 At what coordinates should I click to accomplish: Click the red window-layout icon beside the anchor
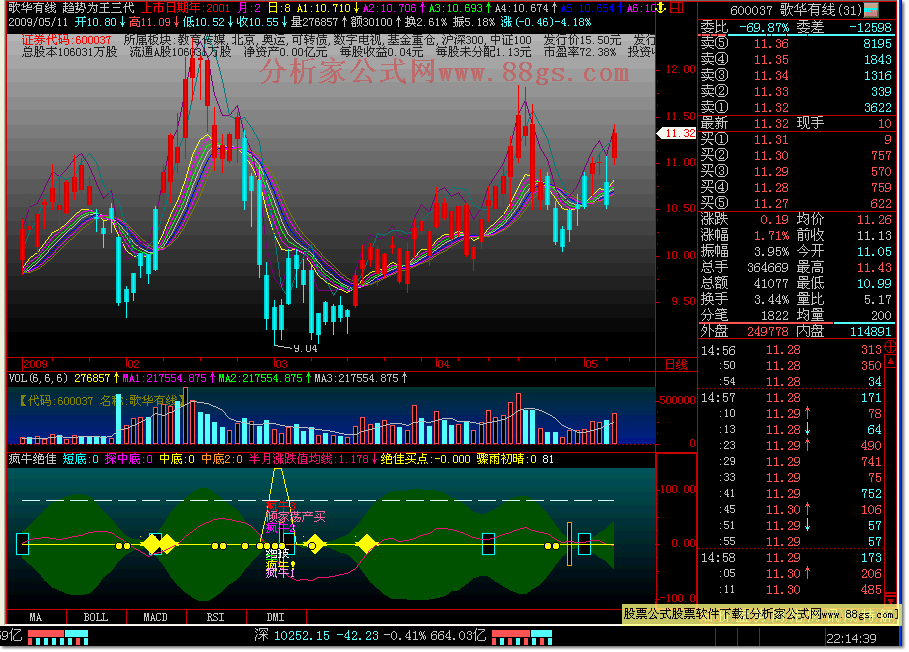[677, 8]
